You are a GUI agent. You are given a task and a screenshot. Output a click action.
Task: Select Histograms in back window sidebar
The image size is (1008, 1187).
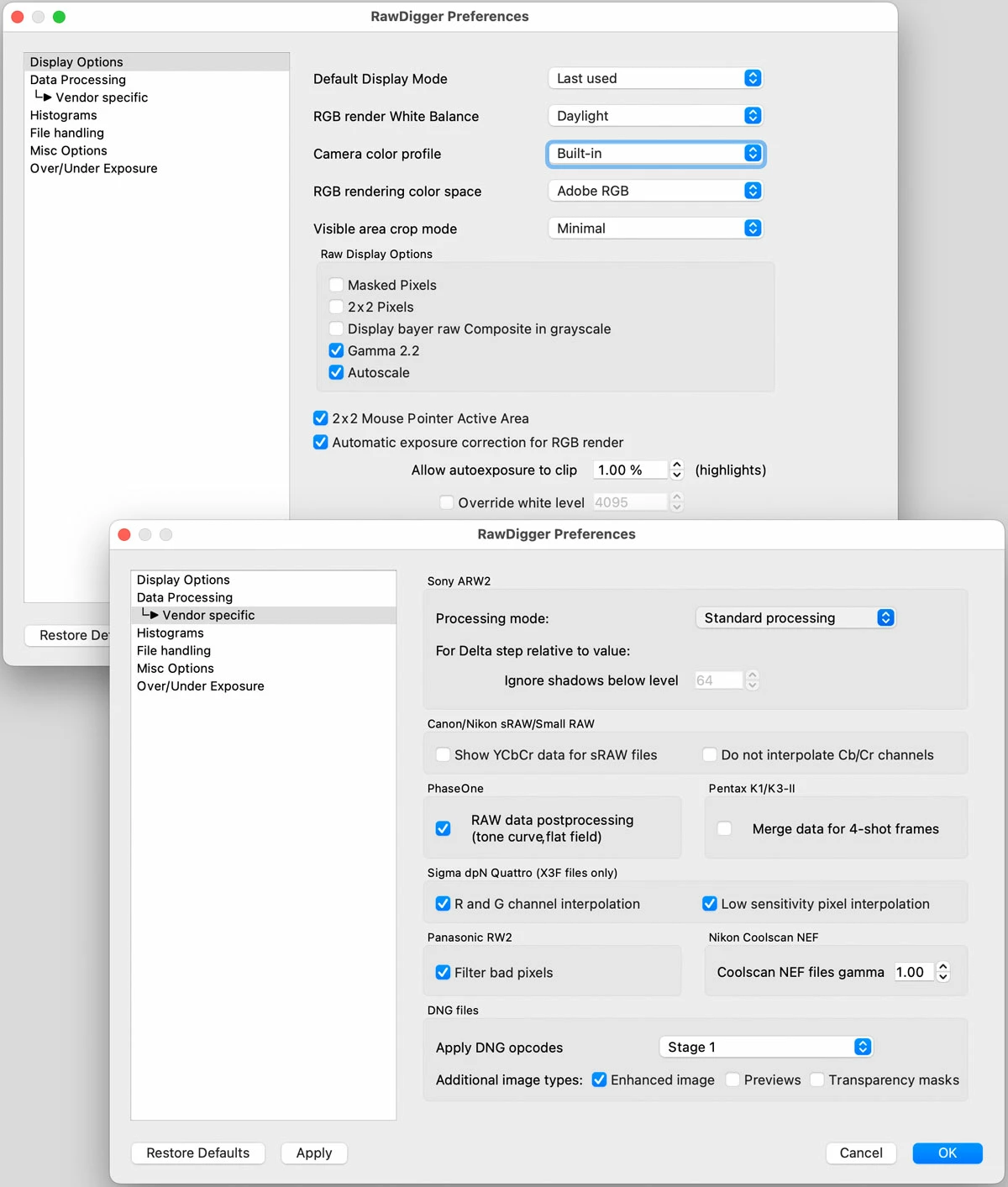[x=157, y=115]
